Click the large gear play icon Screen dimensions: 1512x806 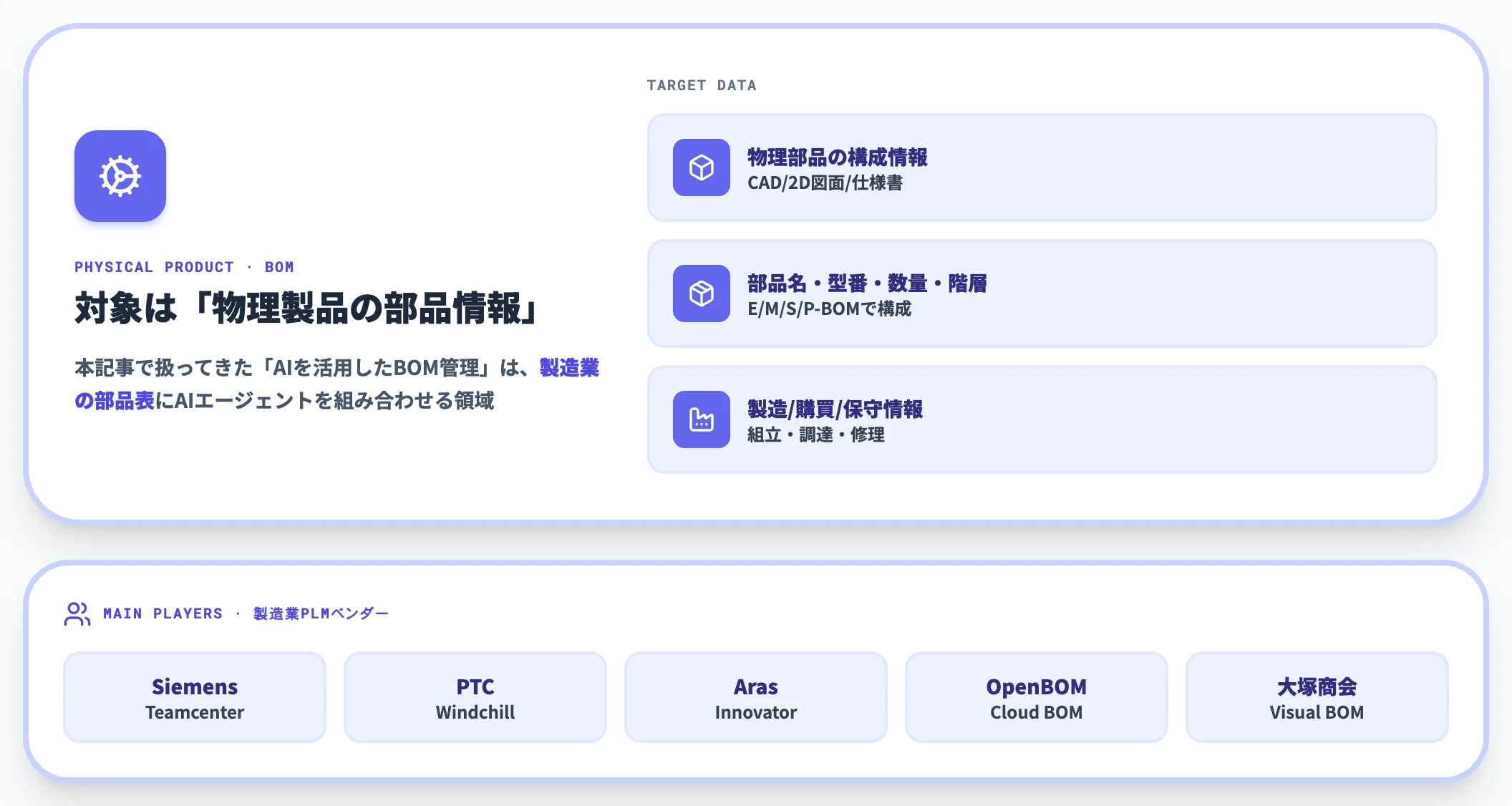(120, 176)
